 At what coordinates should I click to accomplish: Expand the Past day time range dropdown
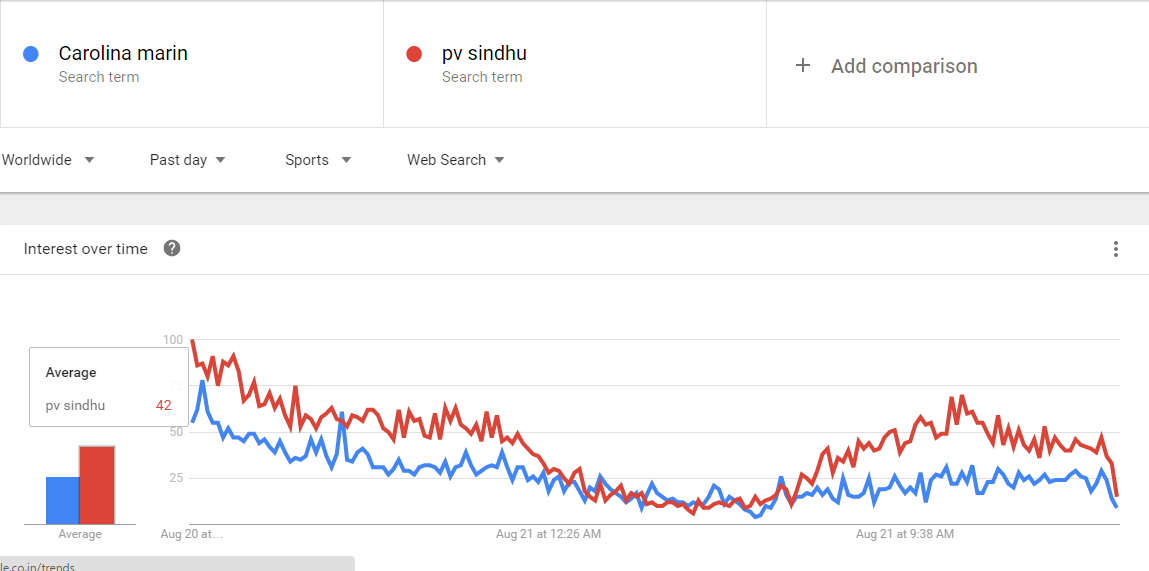[188, 160]
